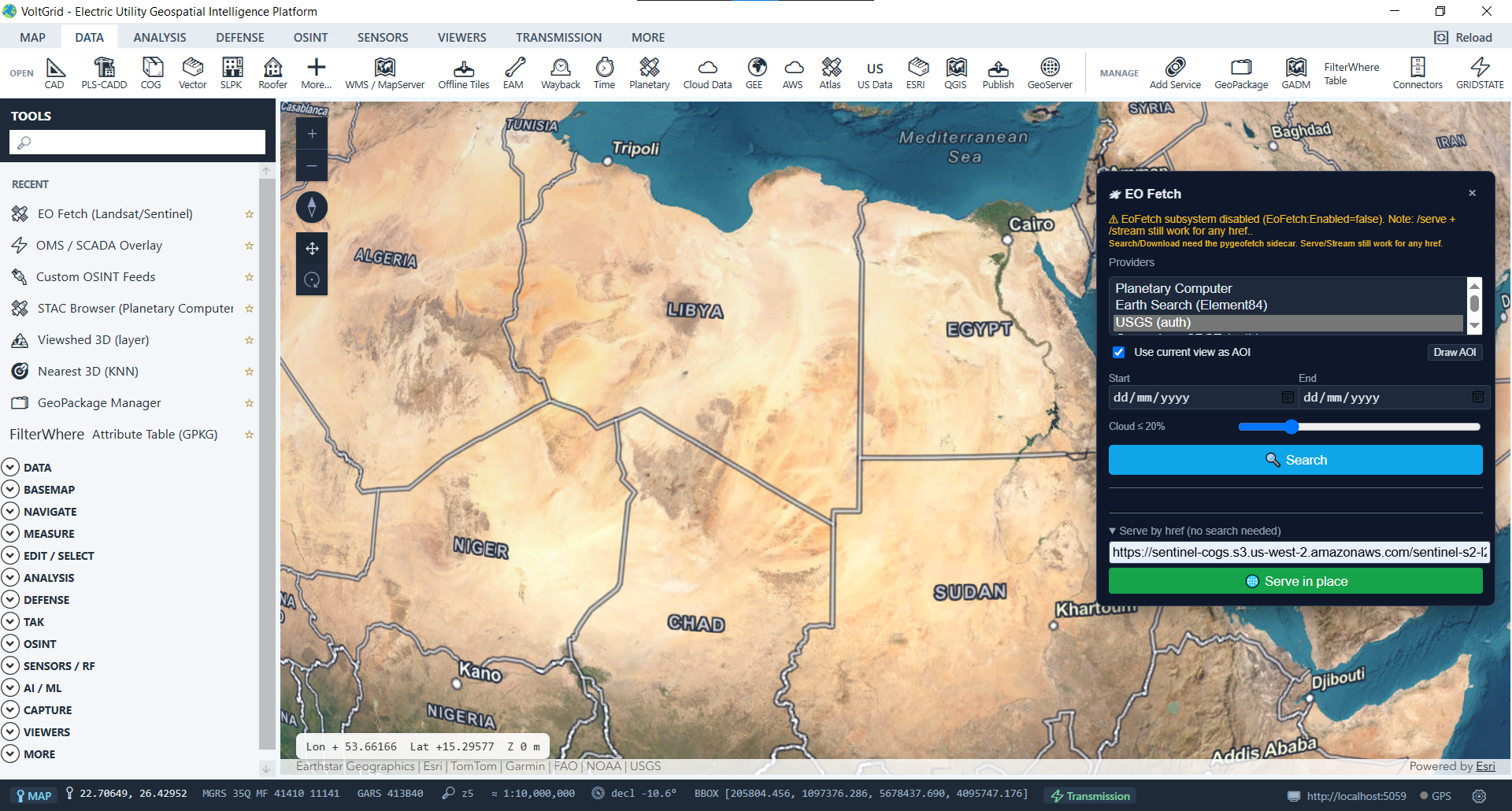
Task: Star the Viewshed 3D (layer) tool
Action: [249, 340]
